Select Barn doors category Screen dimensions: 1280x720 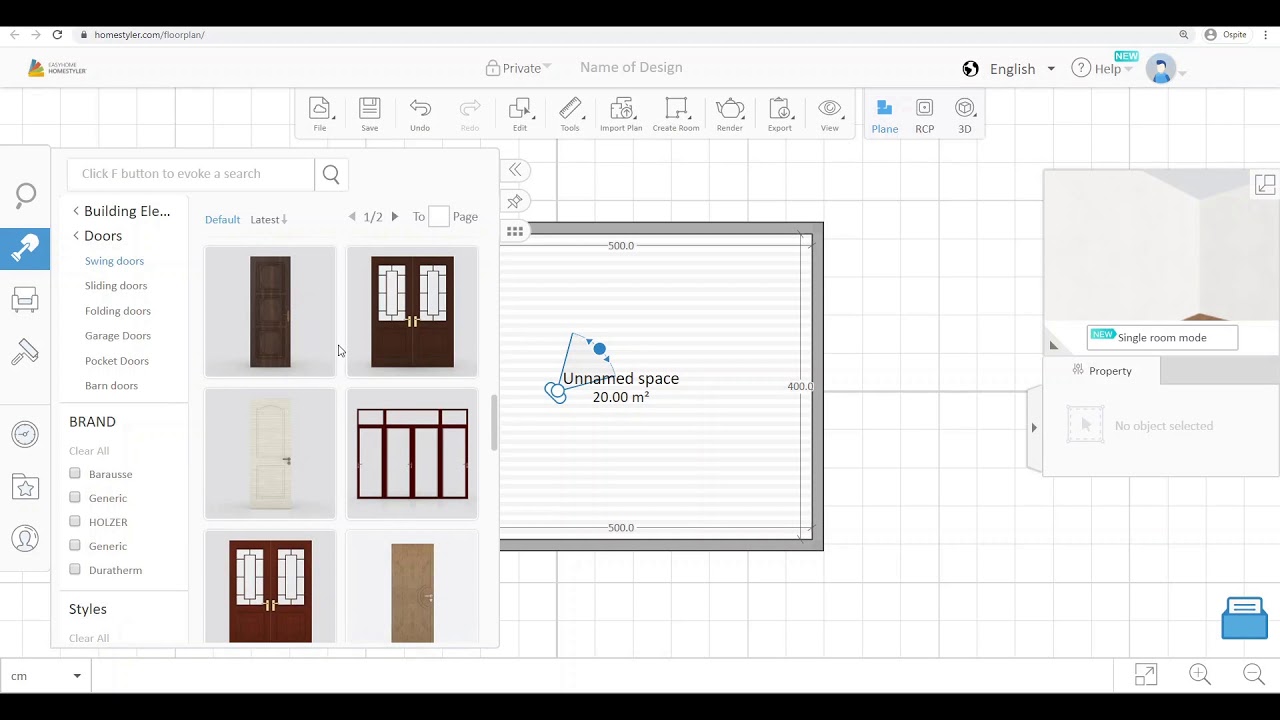[111, 386]
